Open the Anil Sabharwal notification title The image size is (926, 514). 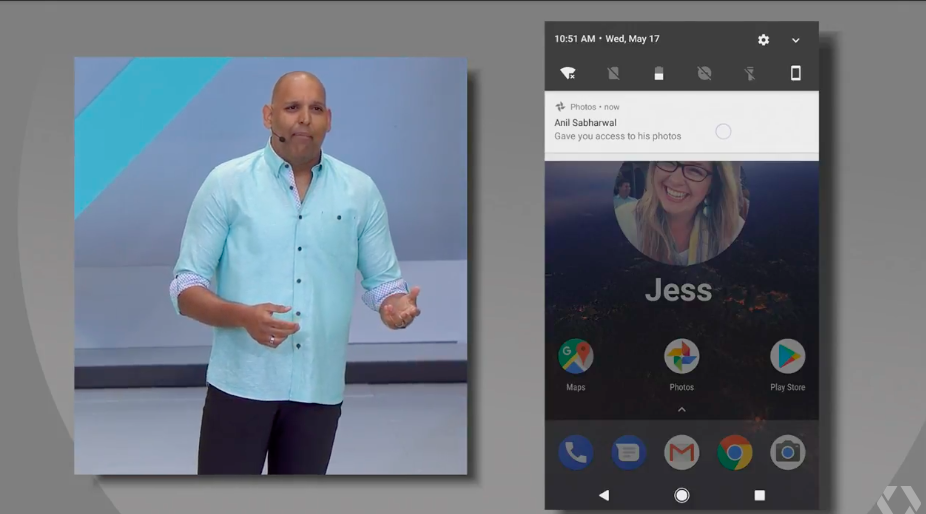click(x=585, y=122)
